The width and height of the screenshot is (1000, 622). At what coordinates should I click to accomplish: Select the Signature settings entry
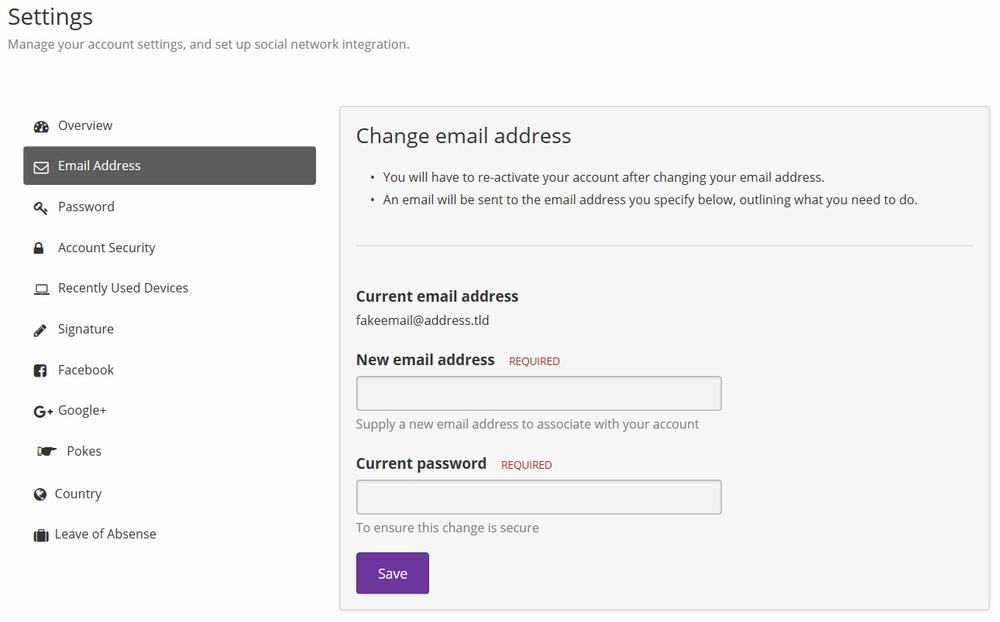click(85, 329)
